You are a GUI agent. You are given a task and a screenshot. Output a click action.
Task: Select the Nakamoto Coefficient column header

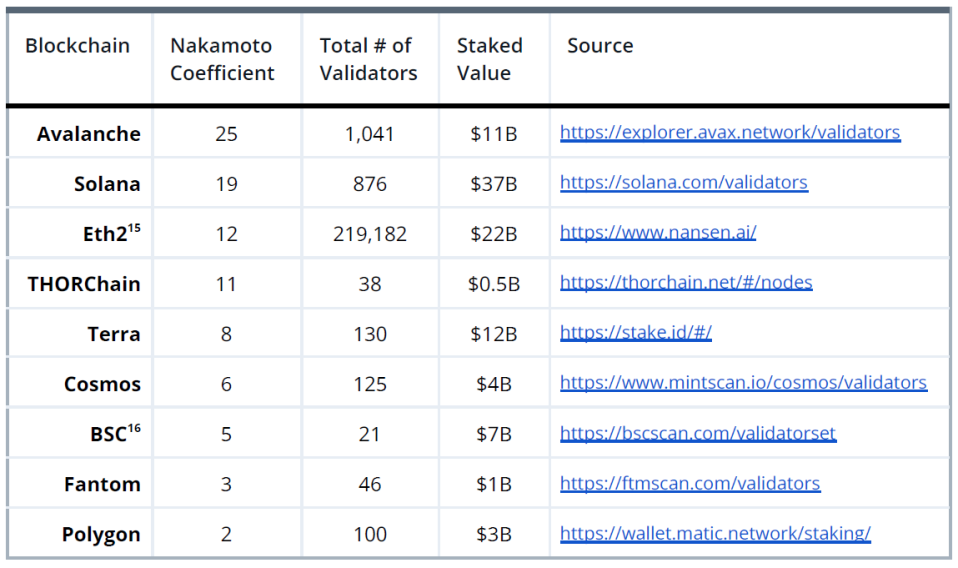coord(222,59)
